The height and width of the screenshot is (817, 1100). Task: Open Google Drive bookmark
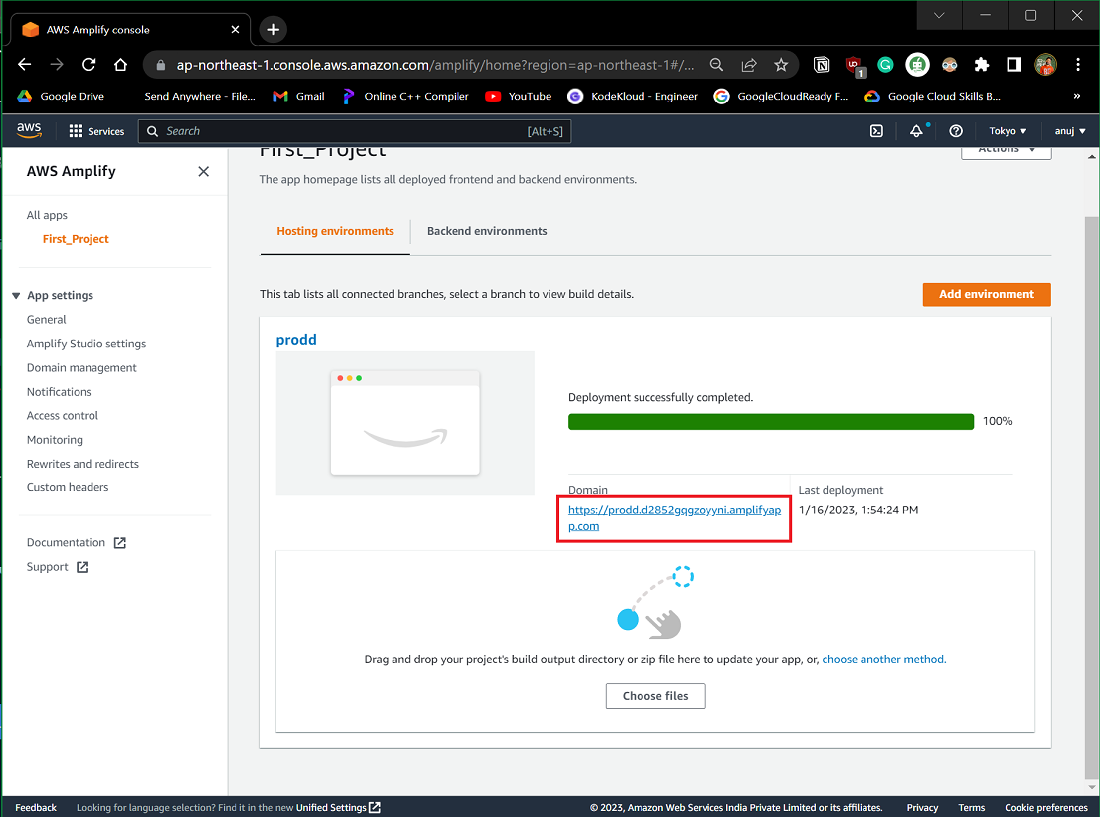click(60, 96)
